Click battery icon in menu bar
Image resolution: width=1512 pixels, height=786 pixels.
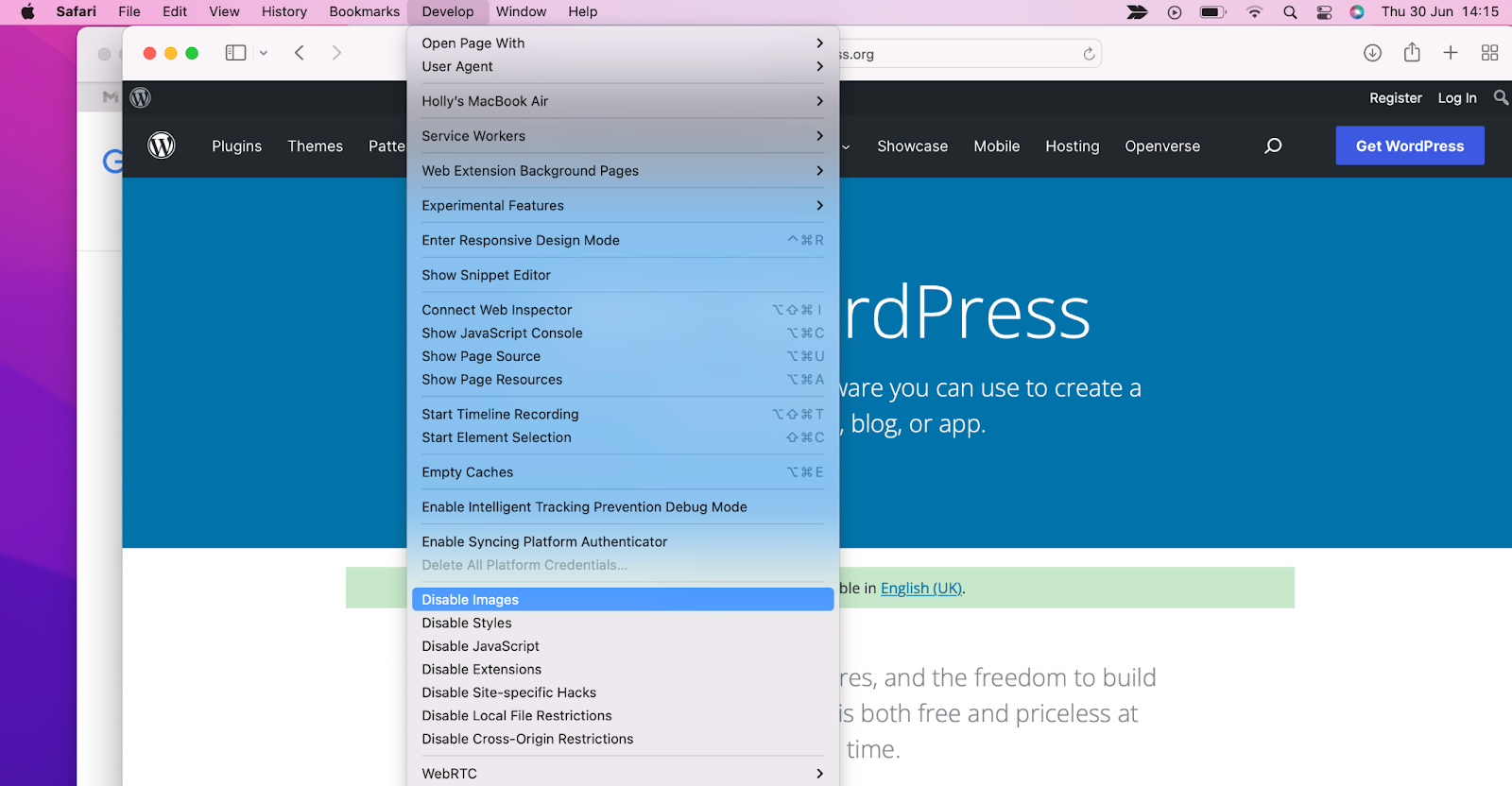point(1212,12)
